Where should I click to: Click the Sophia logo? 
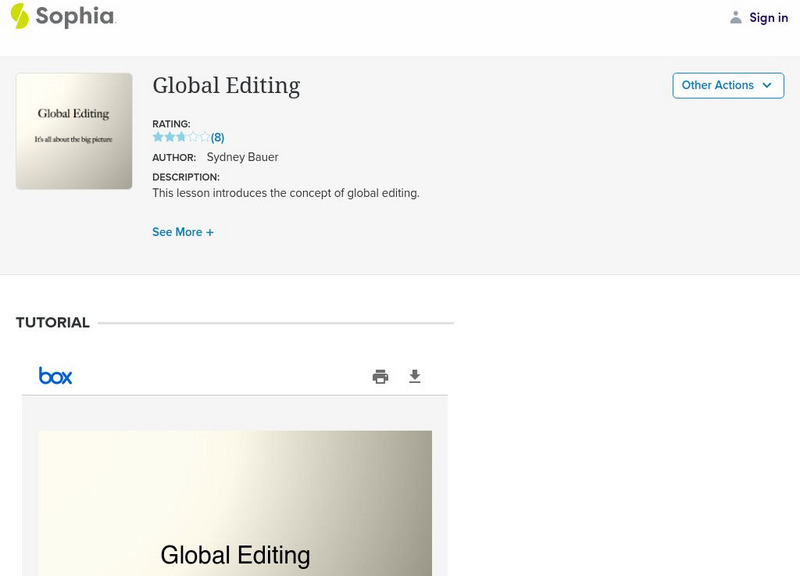click(x=63, y=16)
